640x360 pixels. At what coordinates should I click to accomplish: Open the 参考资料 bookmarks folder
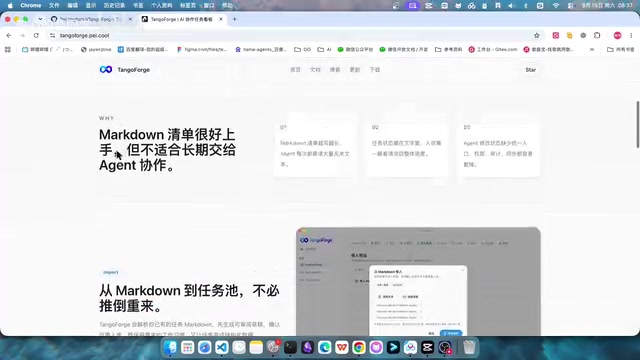448,49
